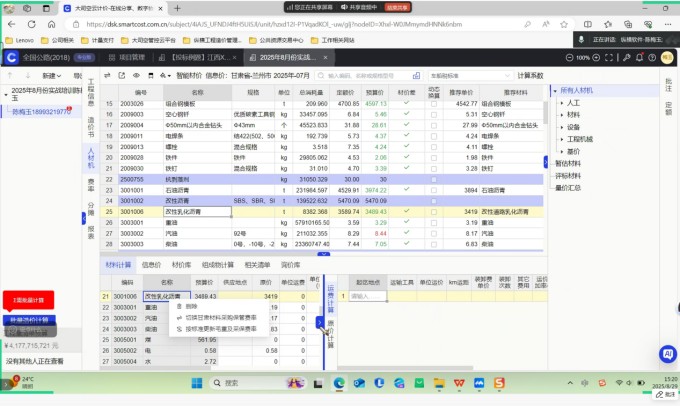This screenshot has width=680, height=406.
Task: Click the 切换甘肃材料采购保管费率 menu icon
Action: point(180,318)
